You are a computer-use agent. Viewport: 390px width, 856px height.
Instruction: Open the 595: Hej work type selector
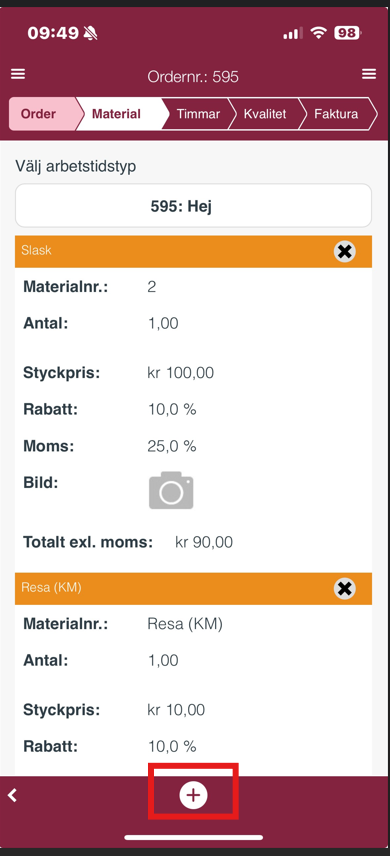[193, 206]
